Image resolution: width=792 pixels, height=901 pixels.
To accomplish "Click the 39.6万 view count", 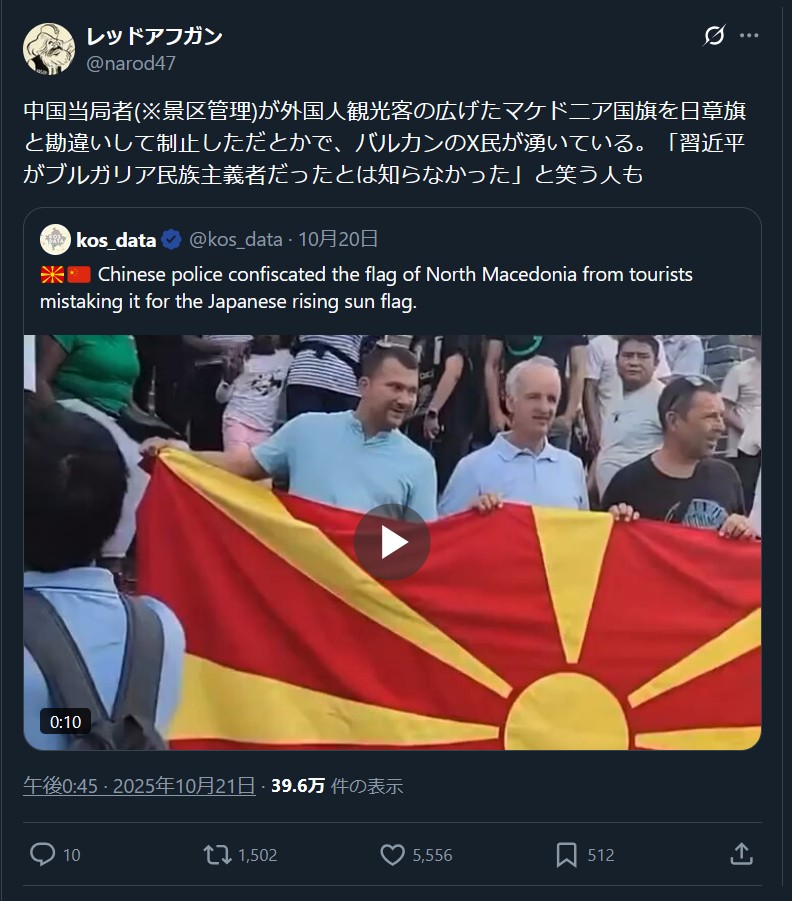I will coord(298,786).
